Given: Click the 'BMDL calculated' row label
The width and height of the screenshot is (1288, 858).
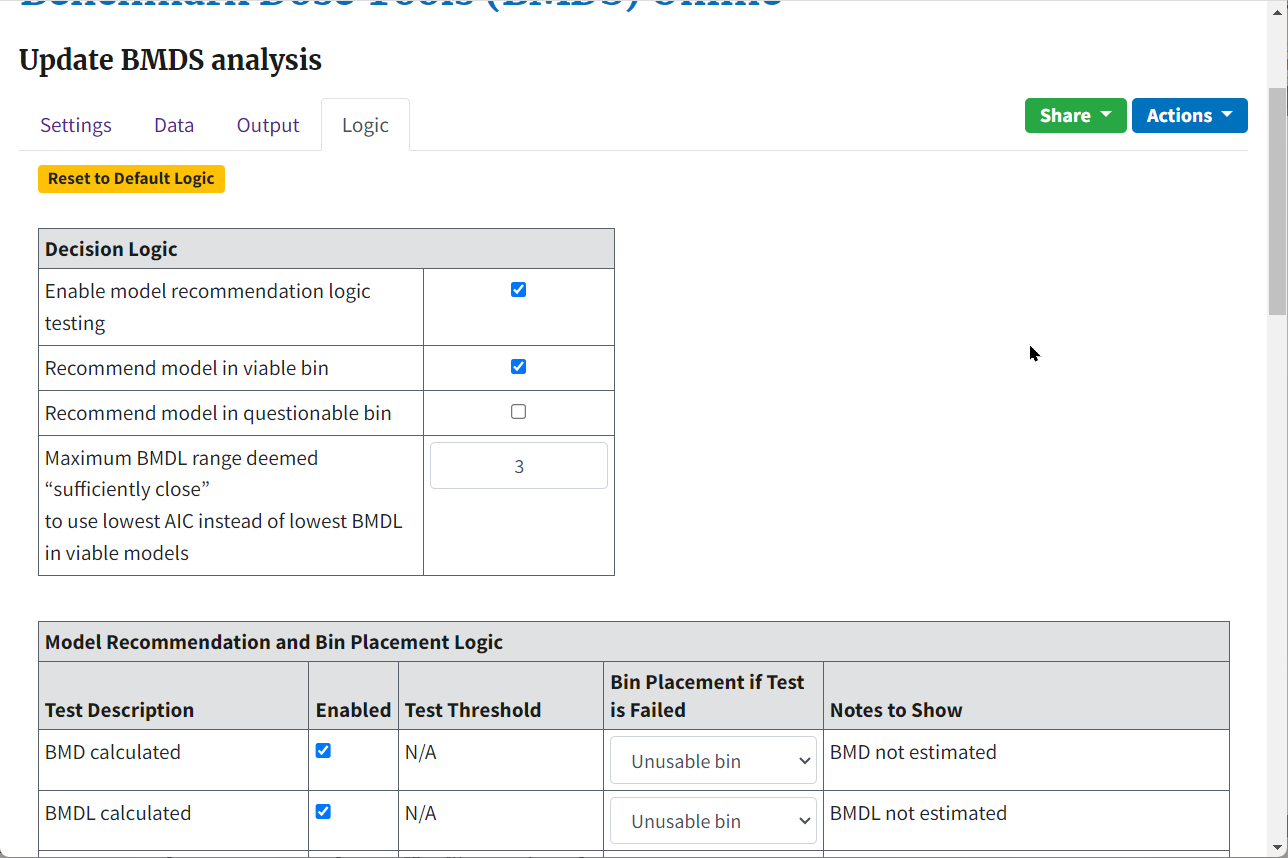Looking at the screenshot, I should point(118,813).
